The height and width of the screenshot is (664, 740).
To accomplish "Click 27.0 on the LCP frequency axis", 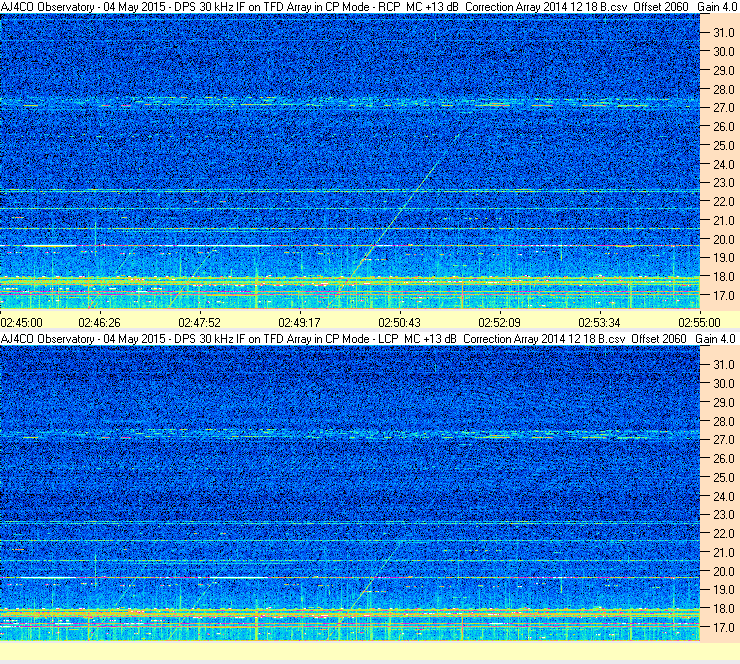I will [723, 440].
